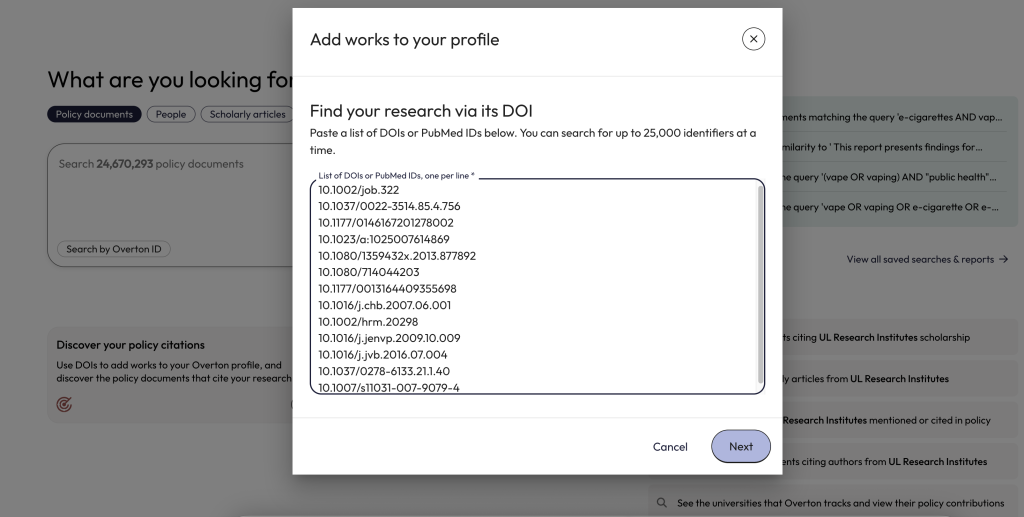Open View all saved searches & reports

click(926, 259)
